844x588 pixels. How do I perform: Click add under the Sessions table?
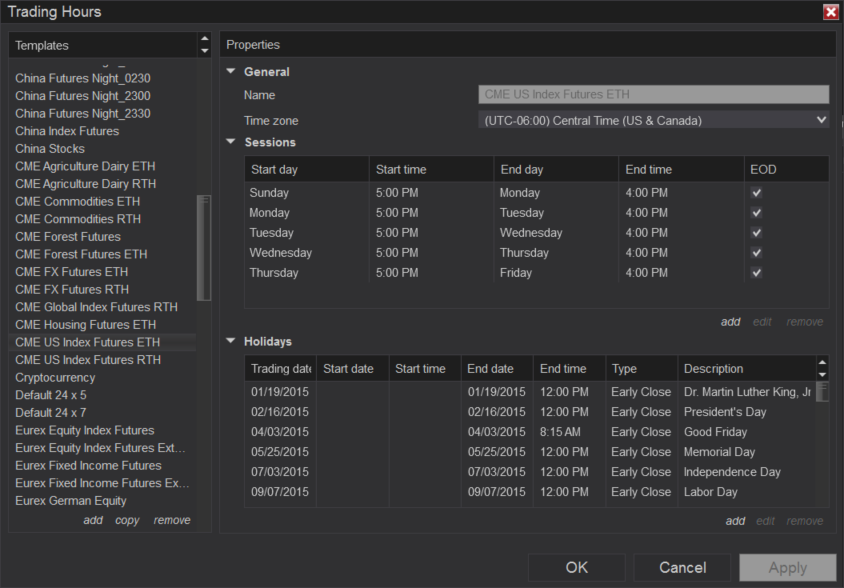click(731, 321)
